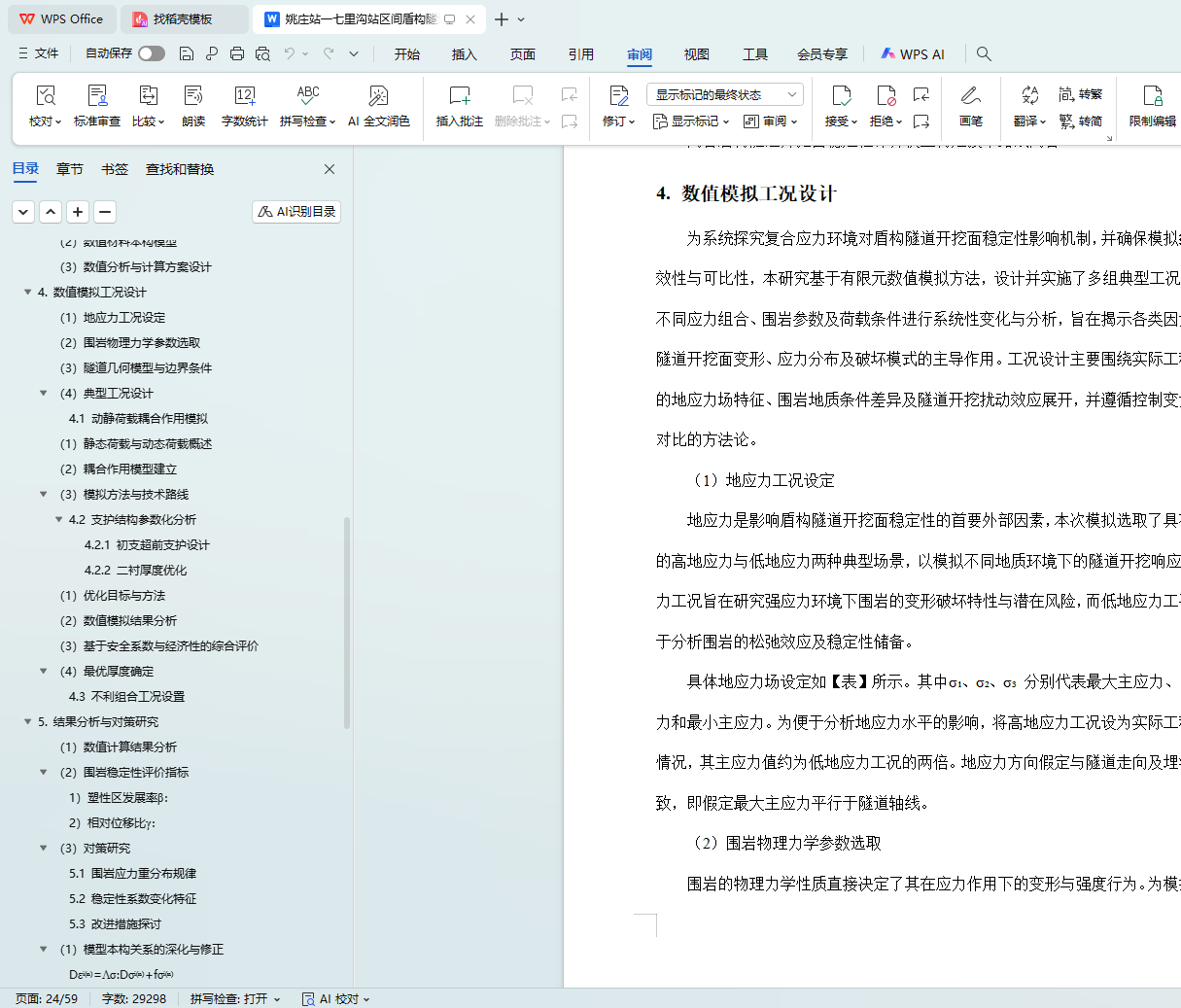This screenshot has width=1181, height=1008.
Task: Collapse the 5. 结果分析与对策研究 outline node
Action: [x=27, y=721]
